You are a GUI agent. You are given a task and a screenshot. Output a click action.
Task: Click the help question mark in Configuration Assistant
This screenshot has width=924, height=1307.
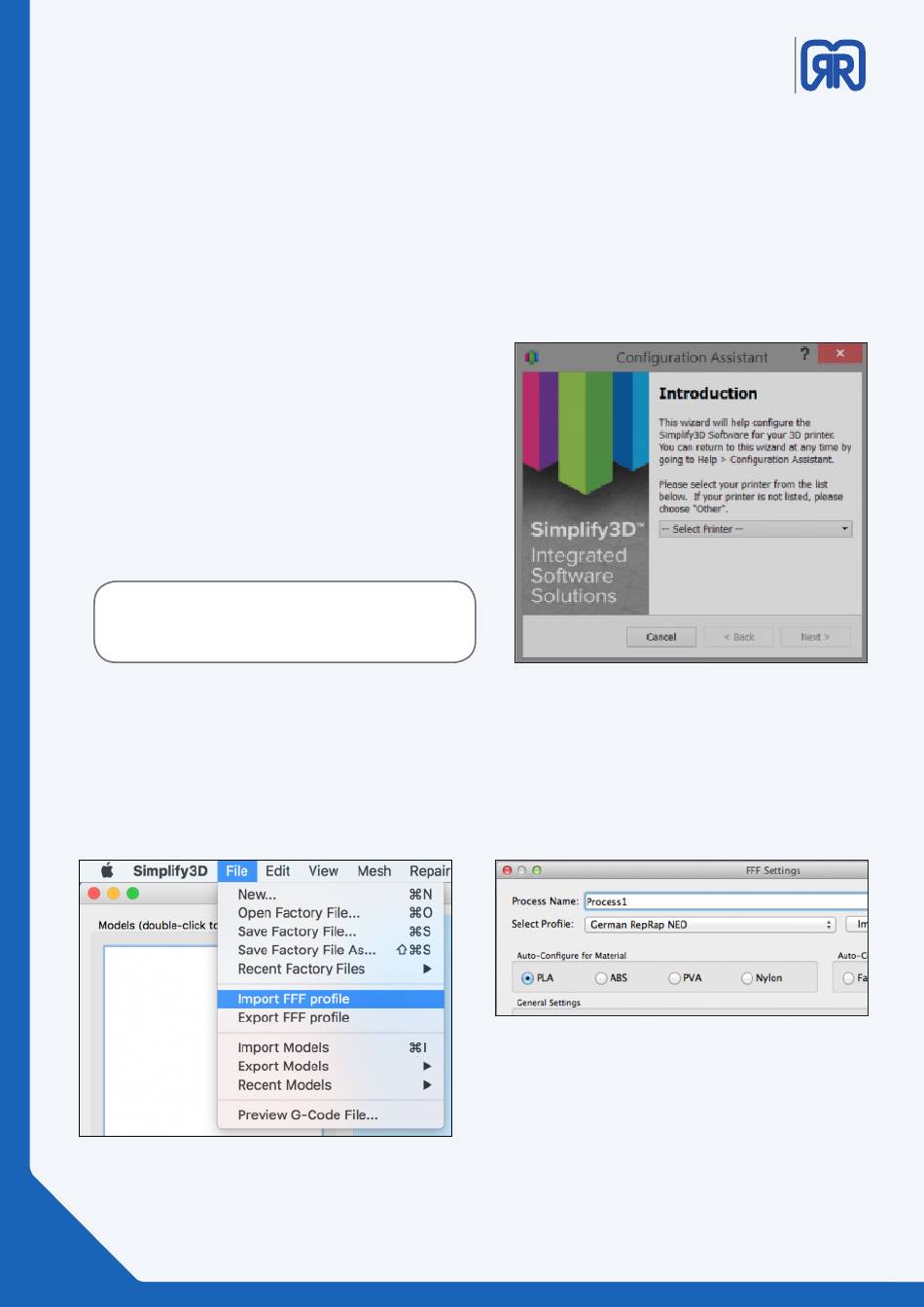click(804, 354)
